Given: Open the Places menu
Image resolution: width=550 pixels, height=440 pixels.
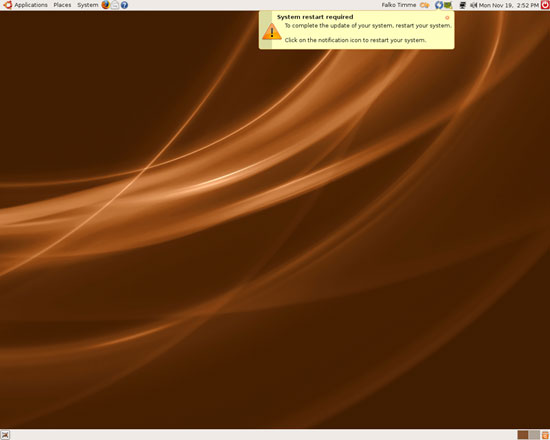Looking at the screenshot, I should tap(62, 5).
